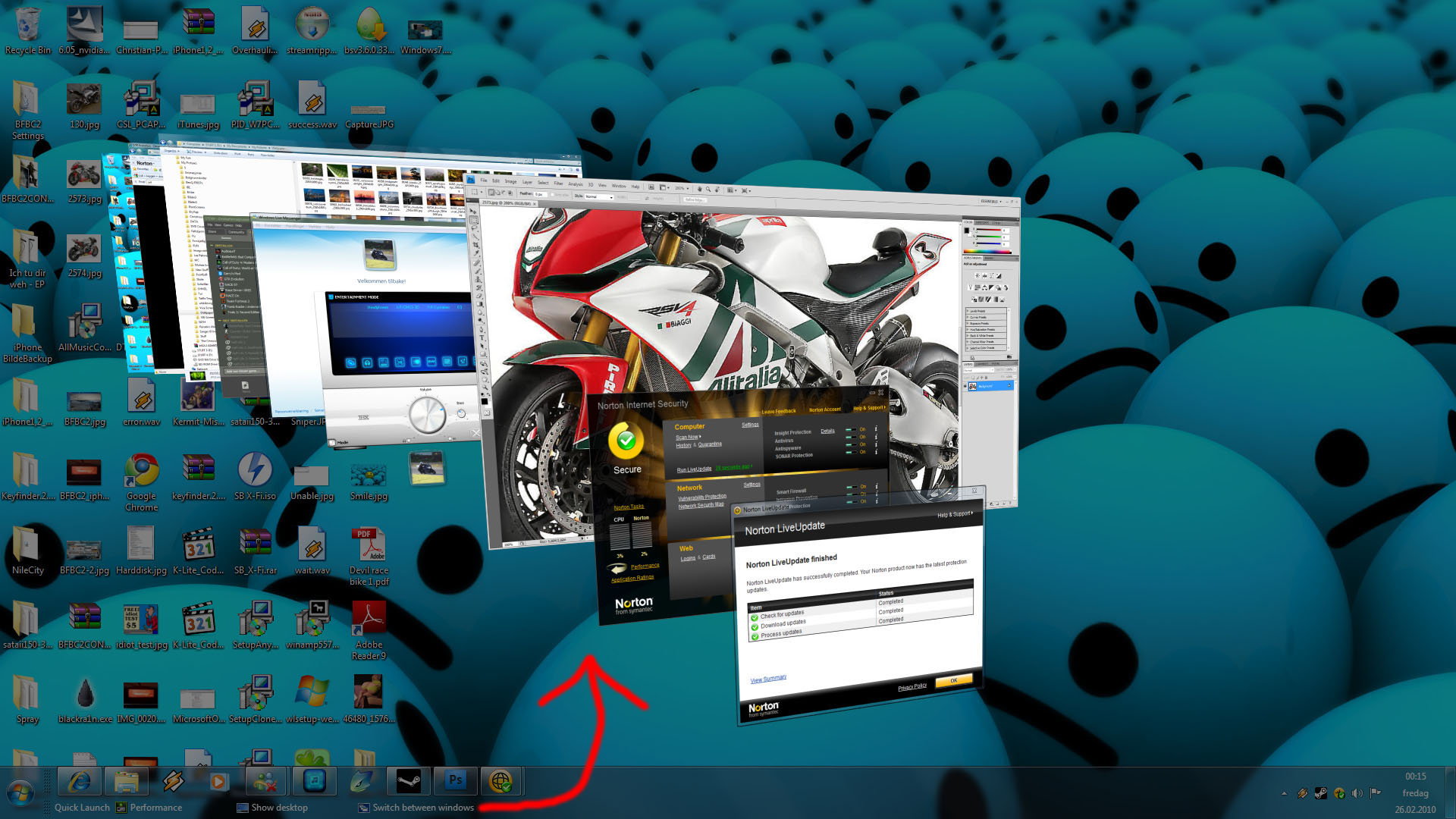This screenshot has width=1456, height=819.
Task: Select the Smile.jpg desktop image
Action: coord(369,482)
